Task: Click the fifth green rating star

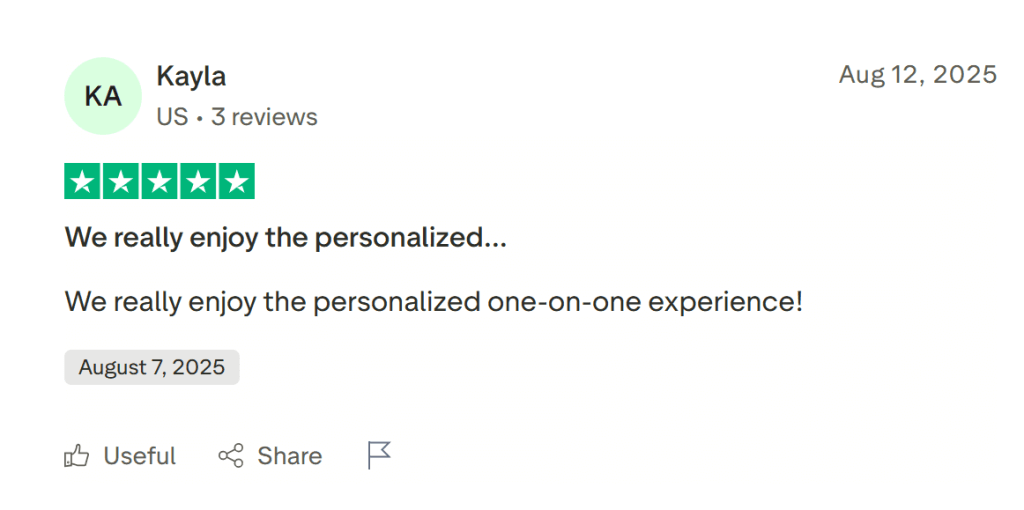Action: coord(236,182)
